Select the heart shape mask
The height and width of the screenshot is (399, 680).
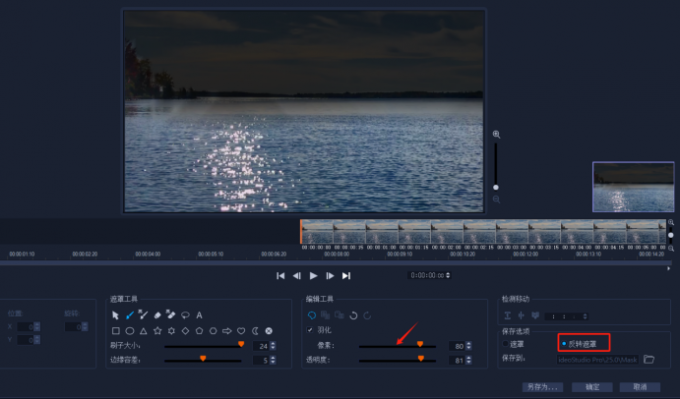pos(241,331)
